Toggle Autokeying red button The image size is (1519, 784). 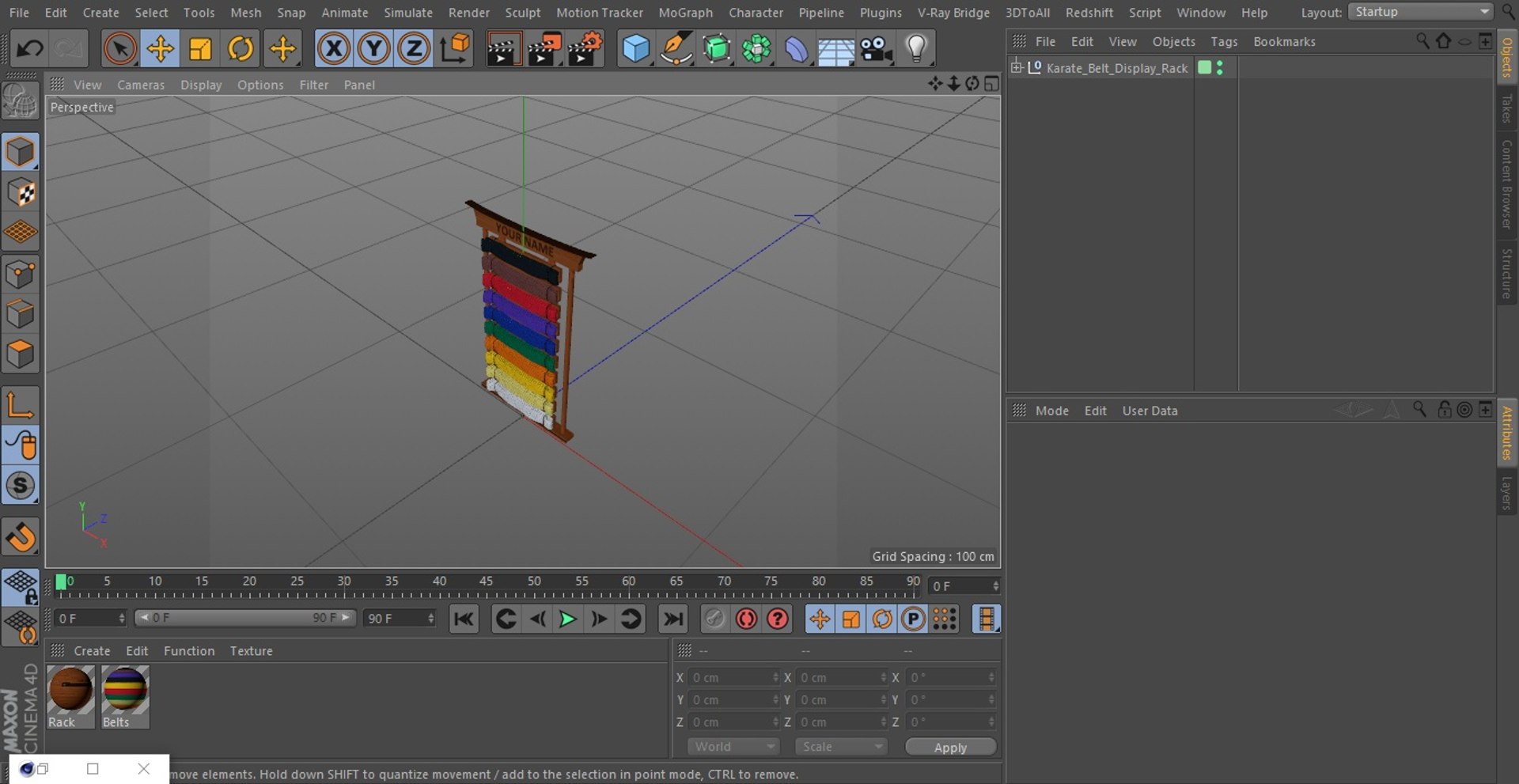(x=746, y=619)
